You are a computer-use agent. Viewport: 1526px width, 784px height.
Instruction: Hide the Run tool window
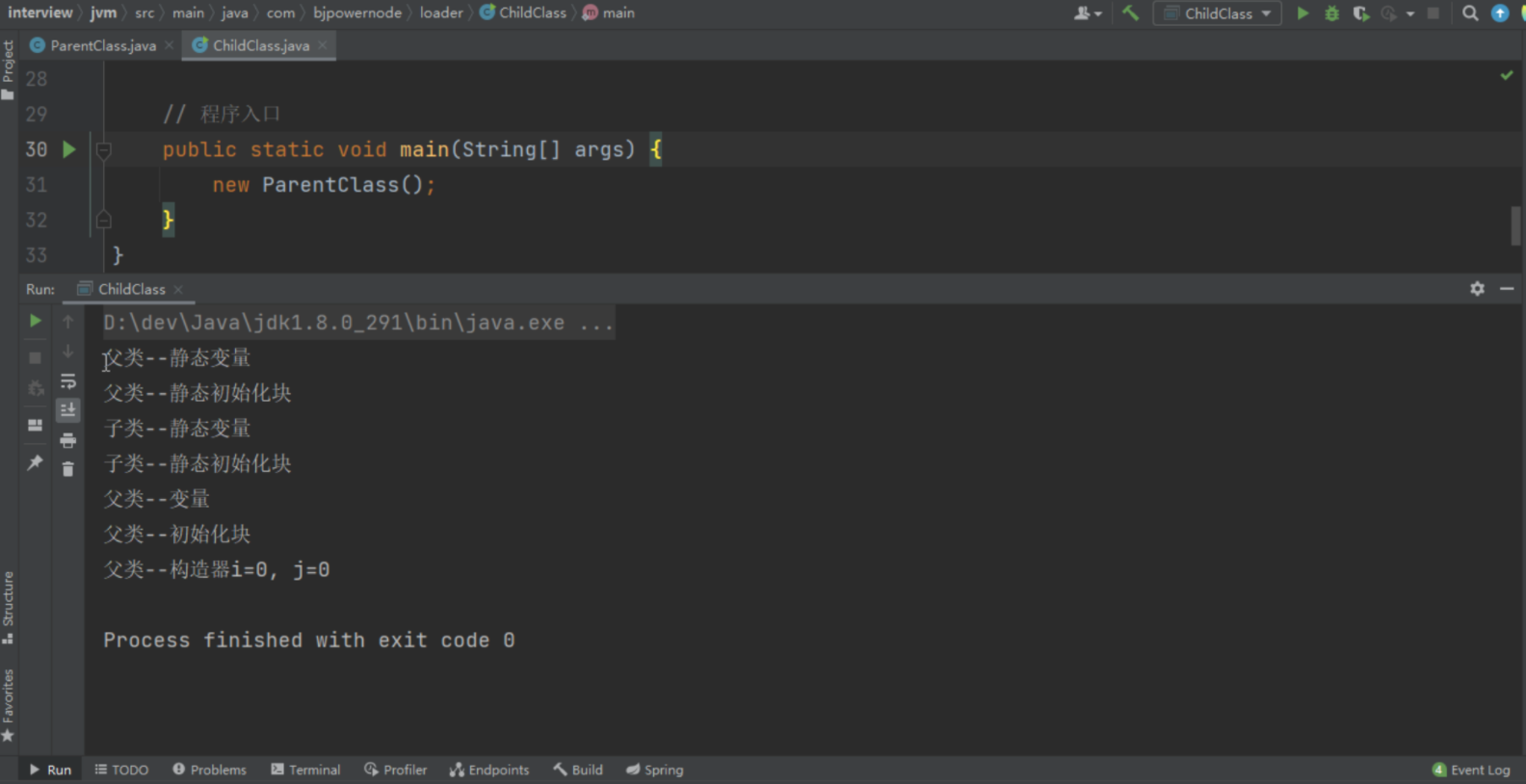click(1507, 289)
